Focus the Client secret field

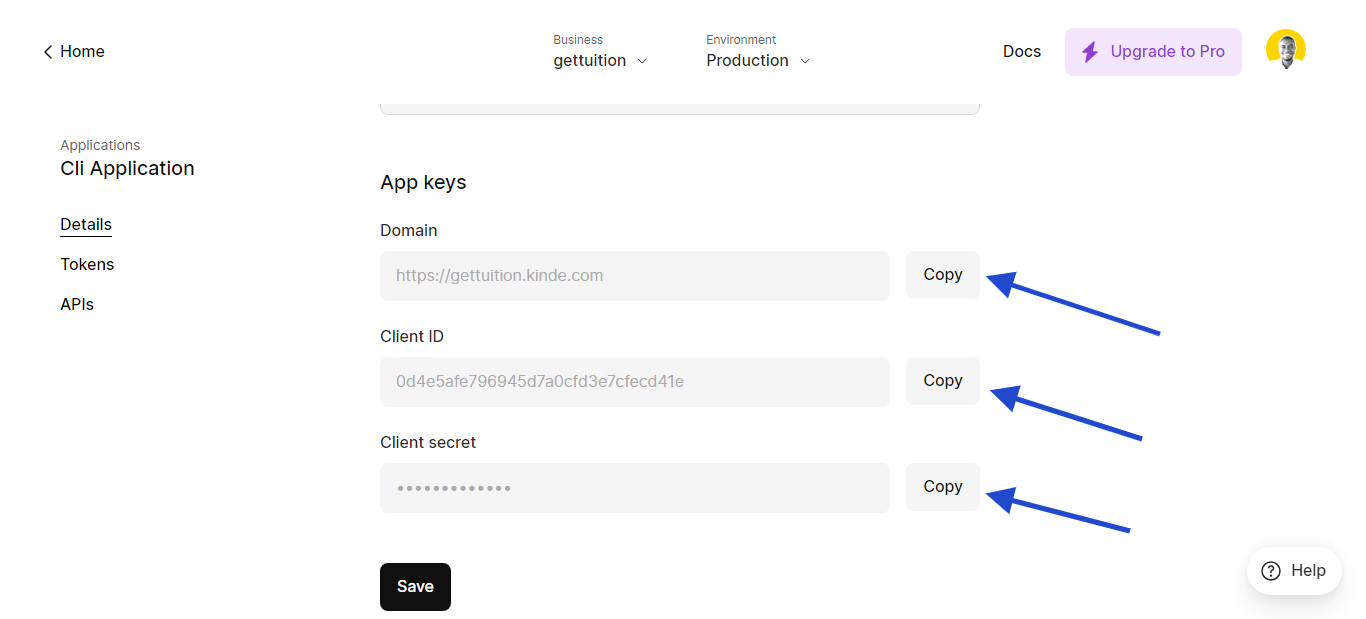coord(635,488)
